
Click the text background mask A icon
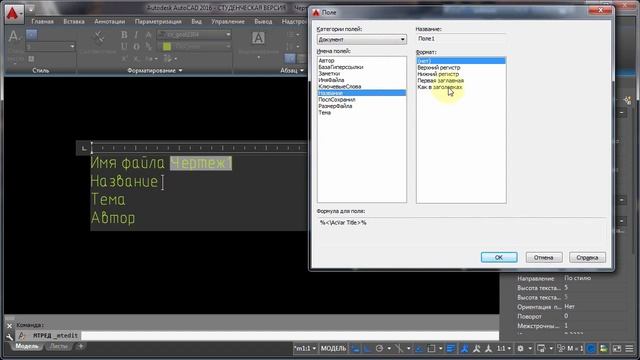point(258,38)
